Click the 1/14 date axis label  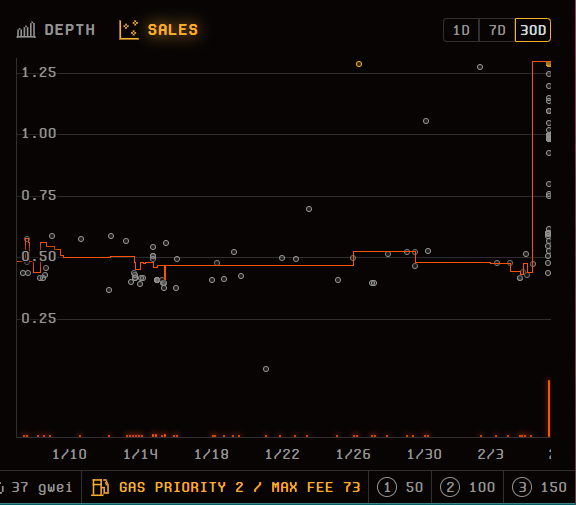(140, 454)
